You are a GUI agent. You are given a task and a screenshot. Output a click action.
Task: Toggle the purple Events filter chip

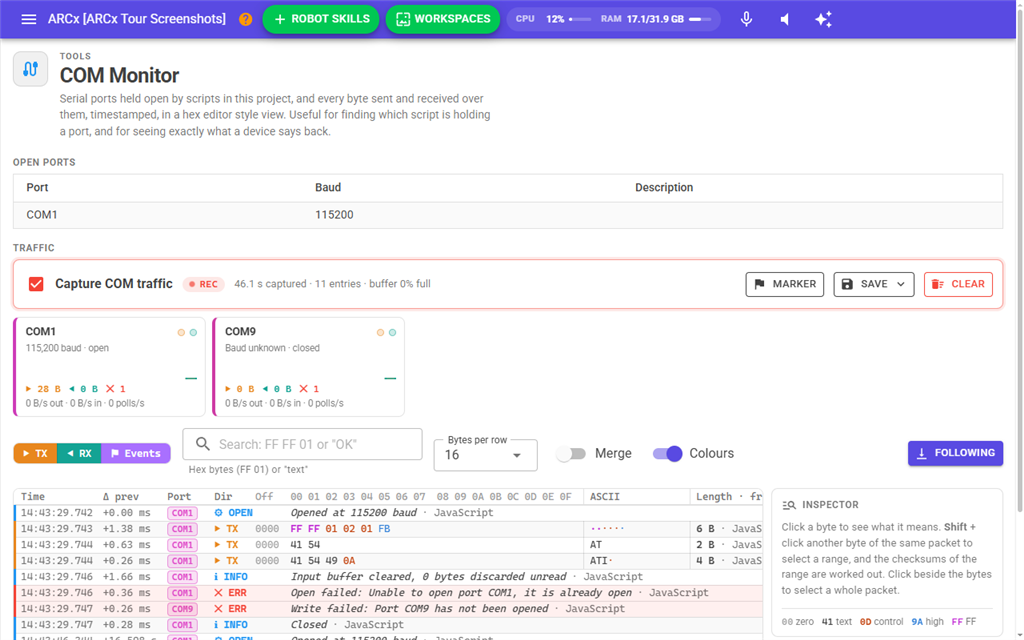tap(136, 453)
